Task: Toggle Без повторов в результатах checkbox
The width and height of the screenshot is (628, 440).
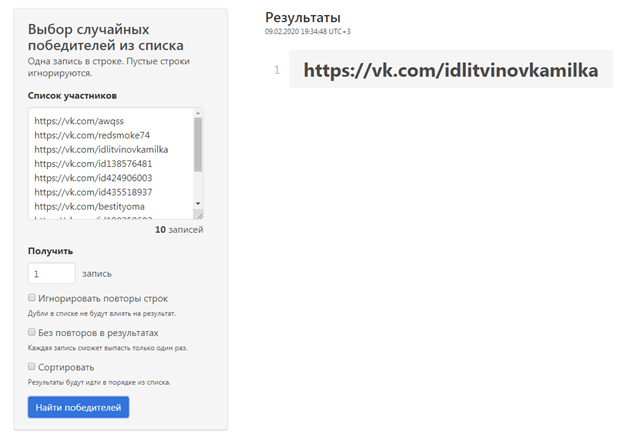Action: (32, 332)
